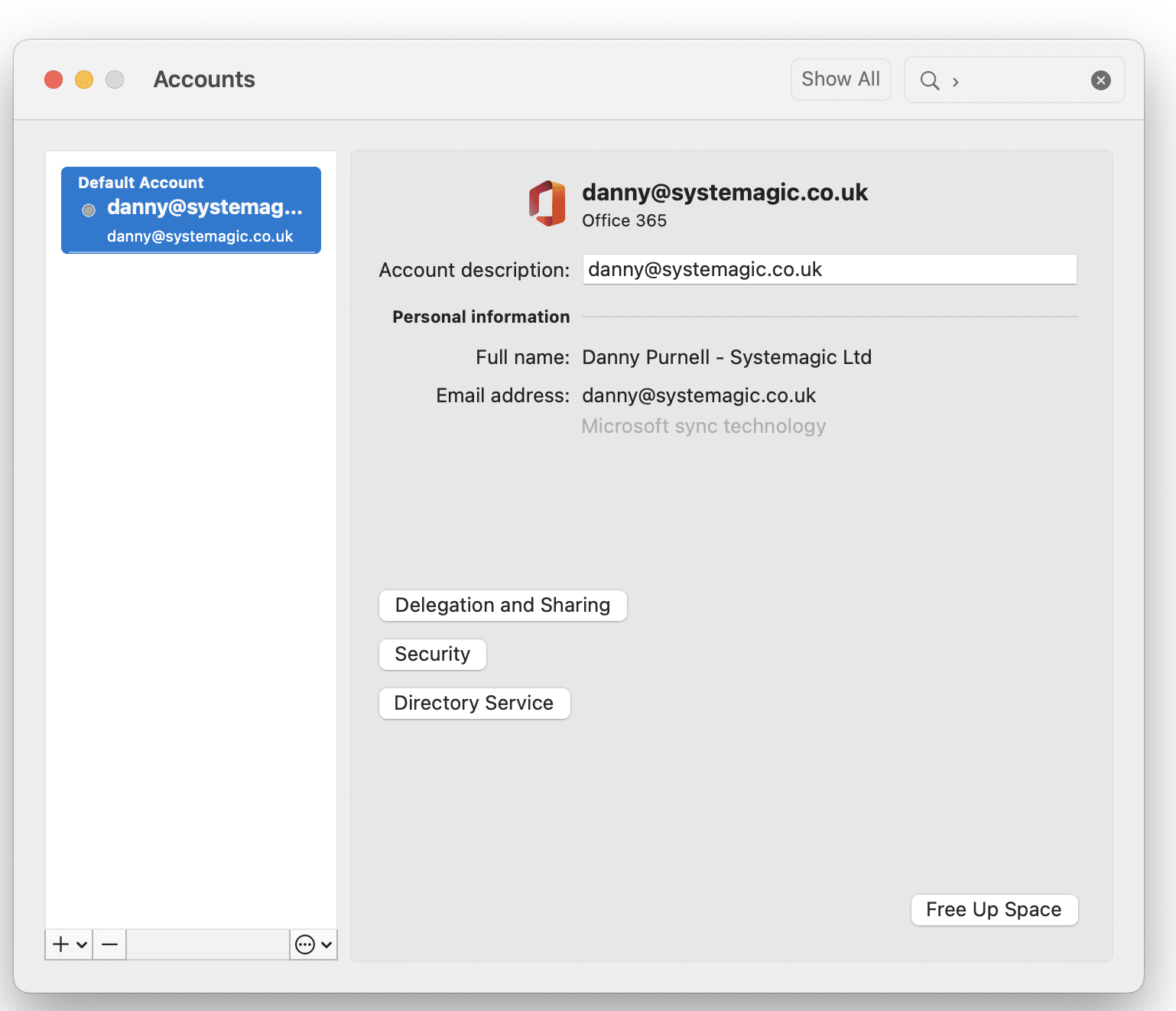1176x1011 pixels.
Task: Click the Personal information section heading
Action: click(481, 317)
